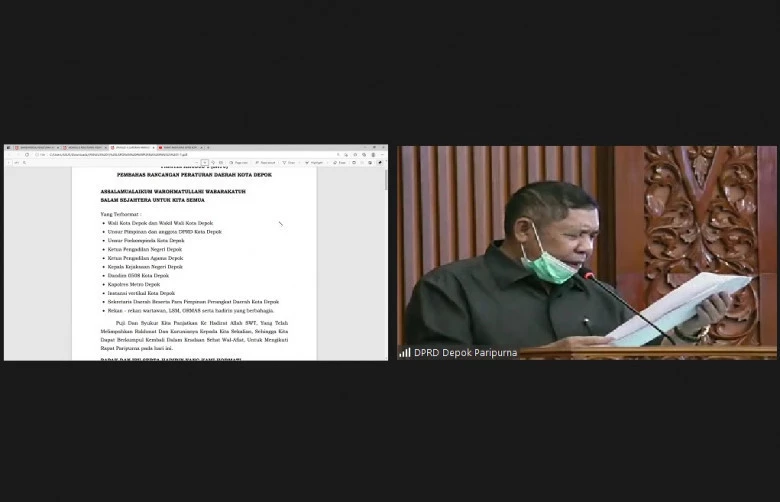
Task: Switch to the fourth browser tab
Action: (180, 147)
